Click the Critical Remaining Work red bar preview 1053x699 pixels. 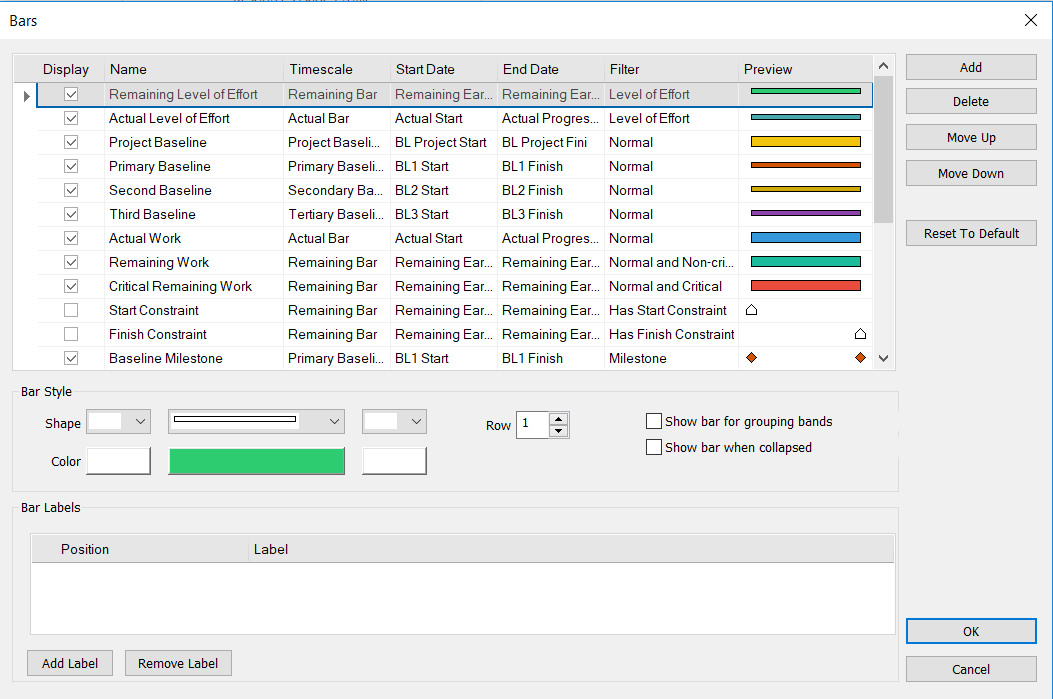805,286
